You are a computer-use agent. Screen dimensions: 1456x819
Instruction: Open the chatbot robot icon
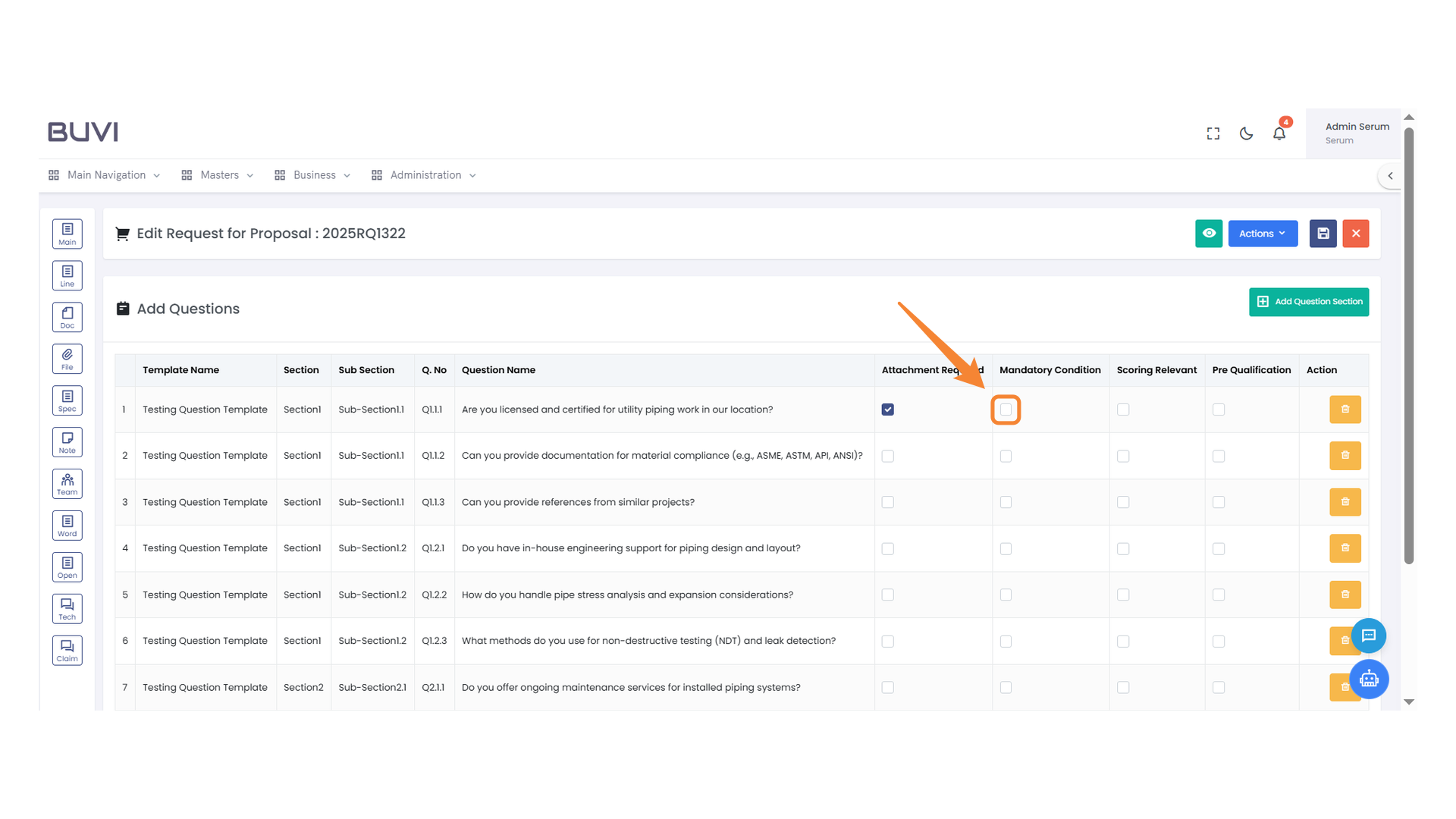[1369, 679]
